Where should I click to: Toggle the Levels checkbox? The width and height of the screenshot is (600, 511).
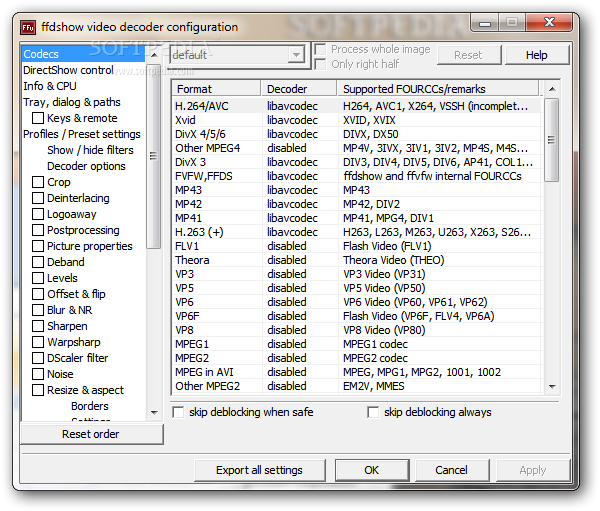[38, 278]
